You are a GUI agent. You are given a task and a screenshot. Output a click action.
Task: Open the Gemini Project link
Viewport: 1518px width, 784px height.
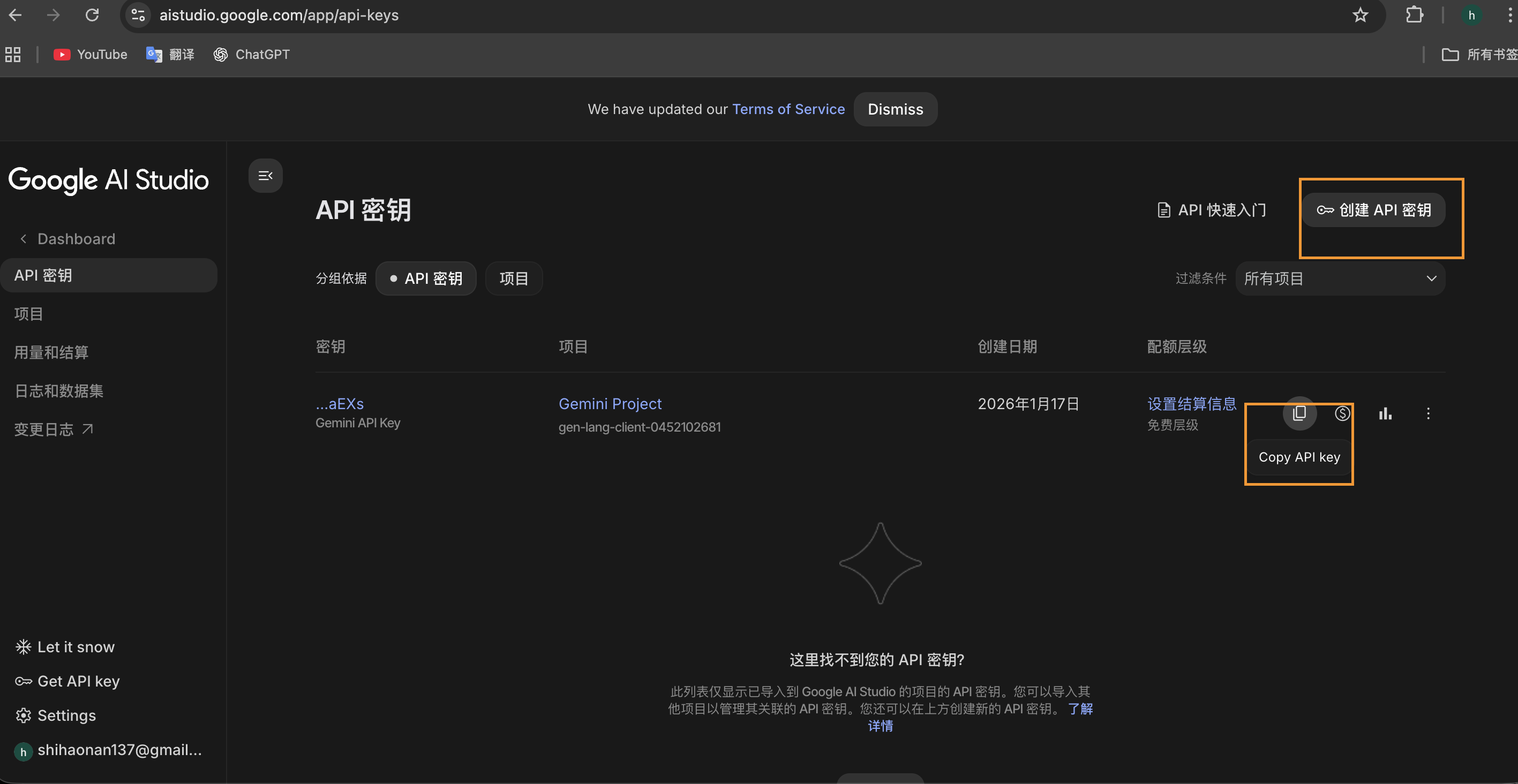tap(610, 403)
